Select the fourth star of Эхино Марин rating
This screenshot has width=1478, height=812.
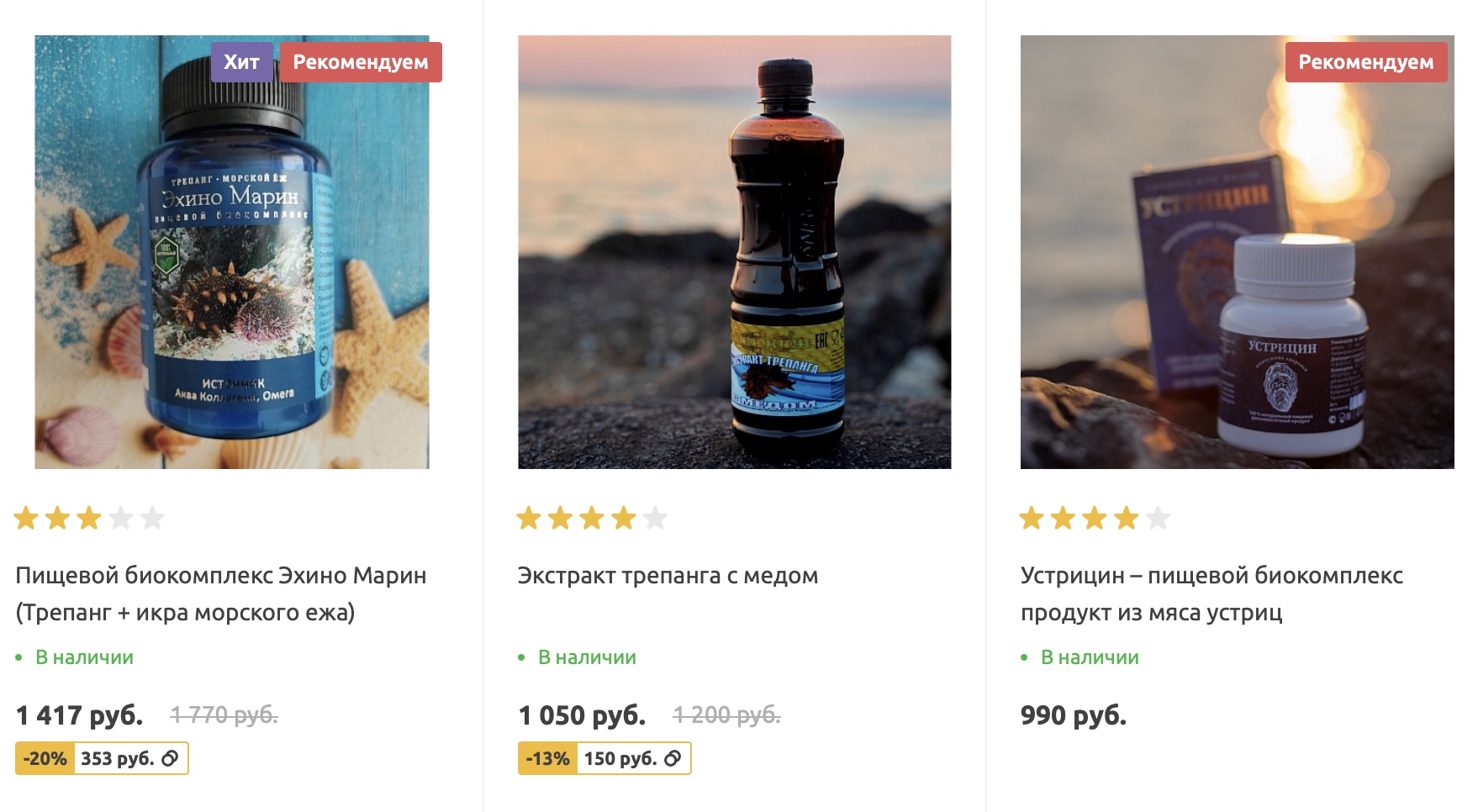click(121, 518)
